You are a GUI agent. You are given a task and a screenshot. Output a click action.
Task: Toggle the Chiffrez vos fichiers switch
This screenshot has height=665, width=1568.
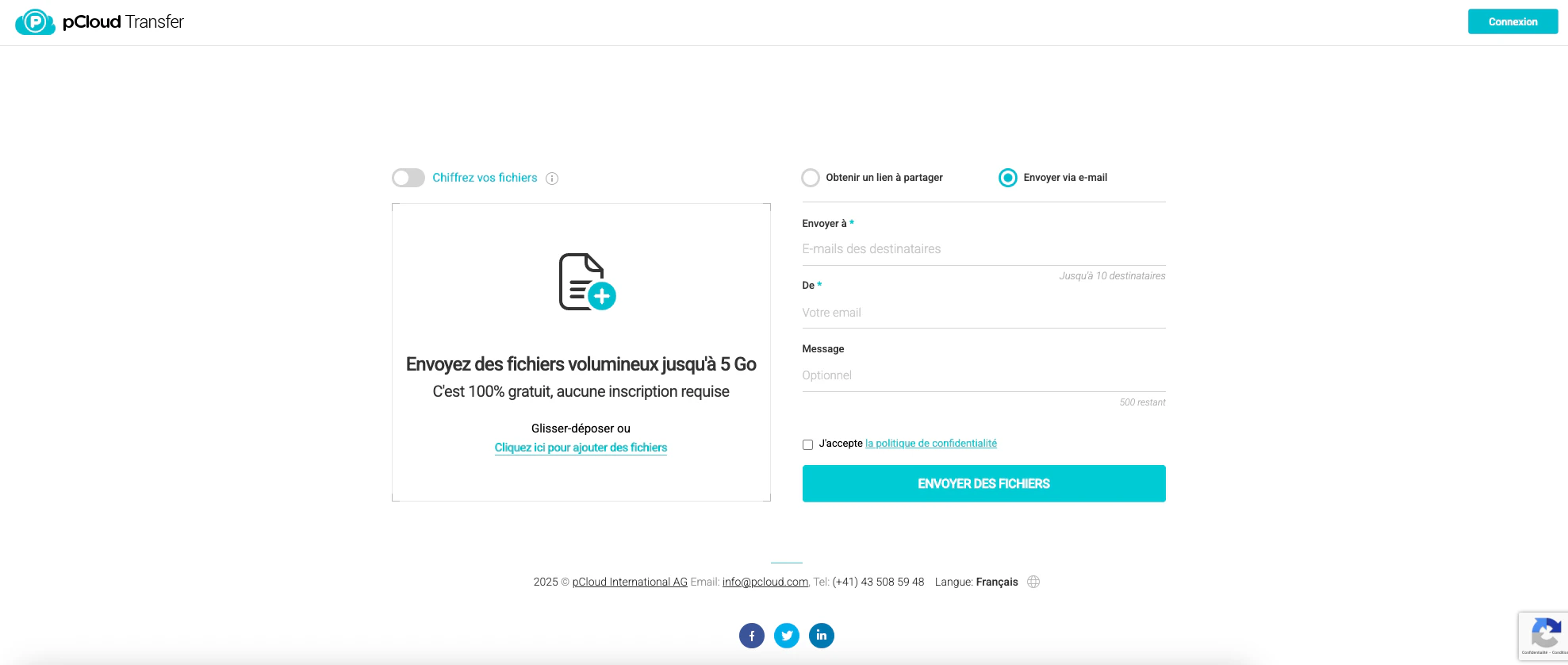click(408, 178)
